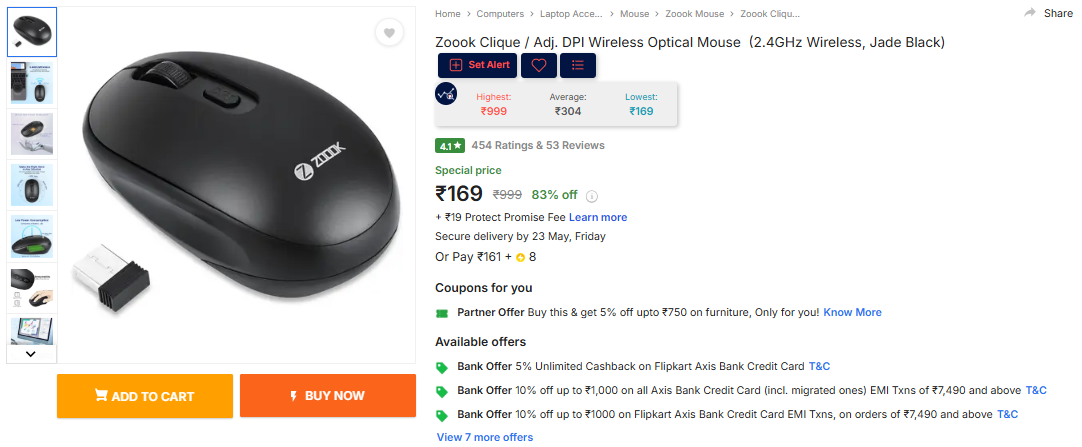1082x447 pixels.
Task: Click the Share arrow icon
Action: (x=1030, y=13)
